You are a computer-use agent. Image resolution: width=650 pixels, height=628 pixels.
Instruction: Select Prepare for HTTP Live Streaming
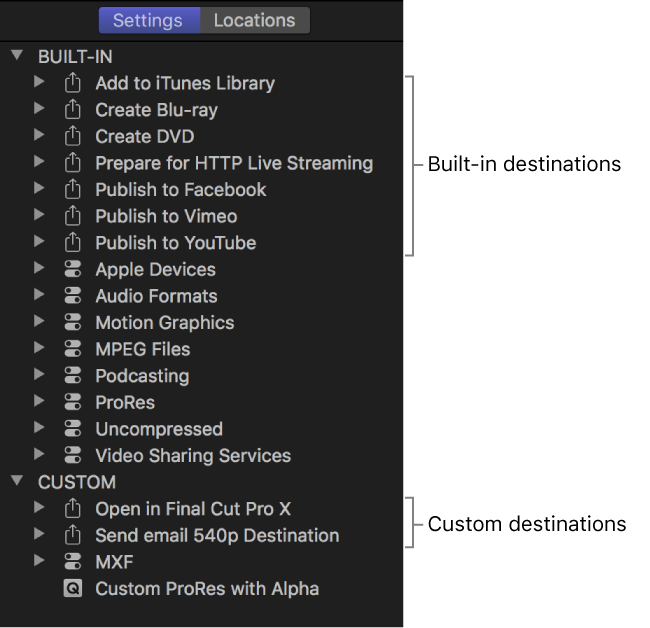pos(234,163)
